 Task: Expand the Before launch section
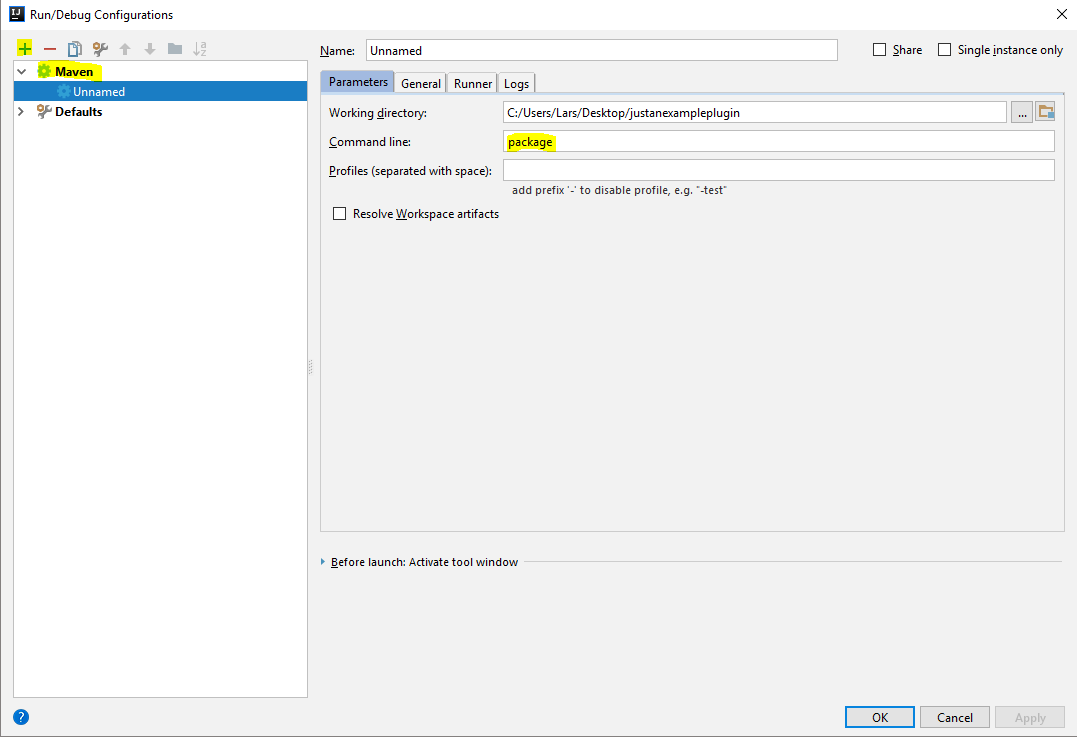point(322,561)
